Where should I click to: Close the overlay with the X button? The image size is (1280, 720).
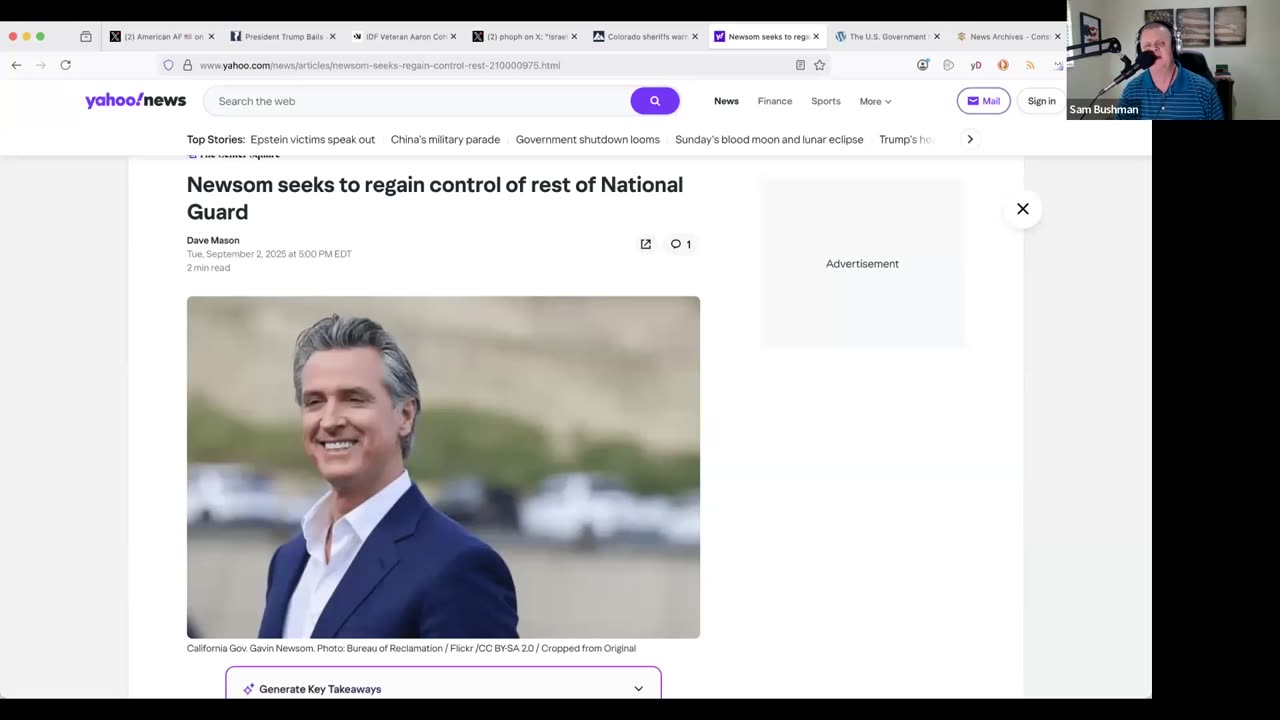click(1022, 209)
